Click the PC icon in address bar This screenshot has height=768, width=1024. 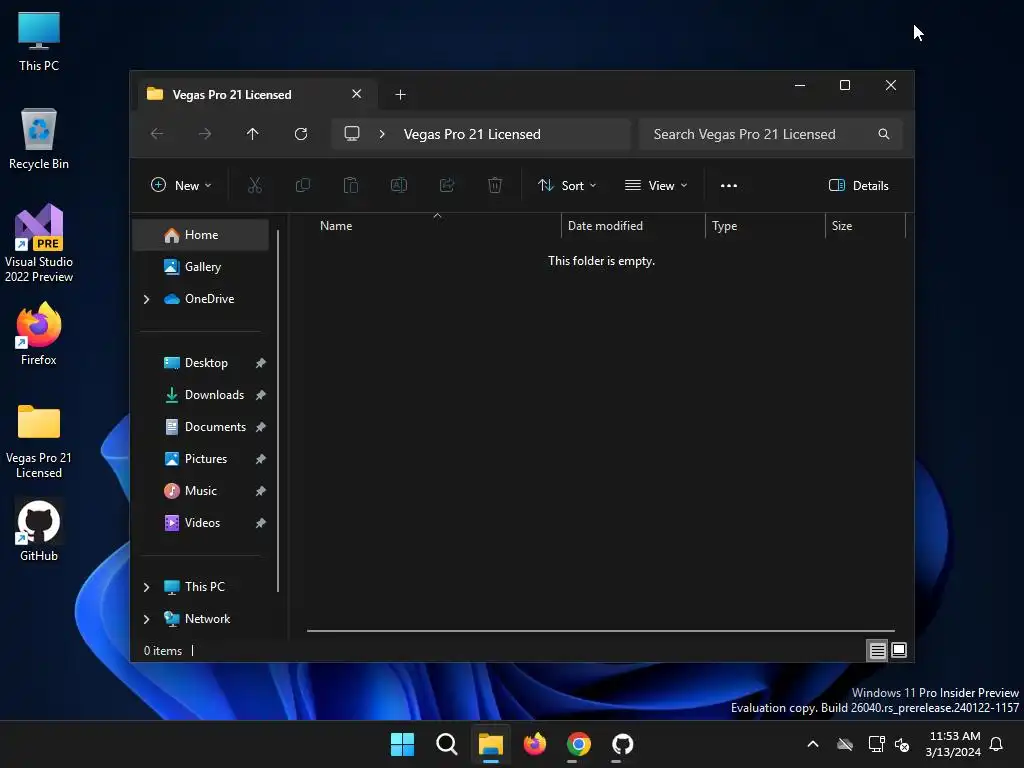[x=352, y=134]
